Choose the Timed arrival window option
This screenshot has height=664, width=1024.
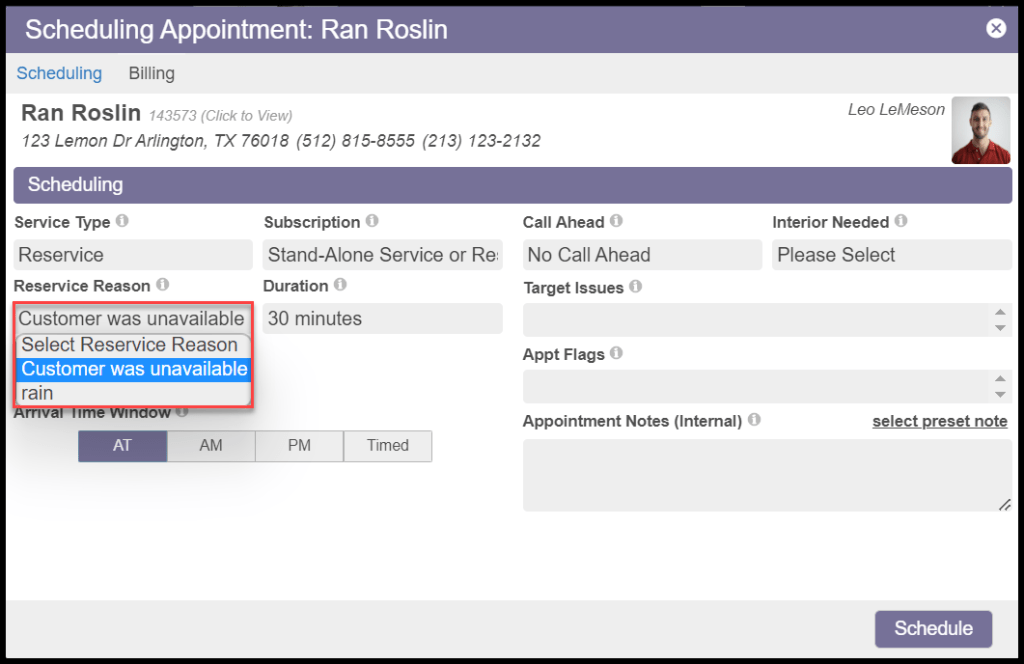[388, 446]
